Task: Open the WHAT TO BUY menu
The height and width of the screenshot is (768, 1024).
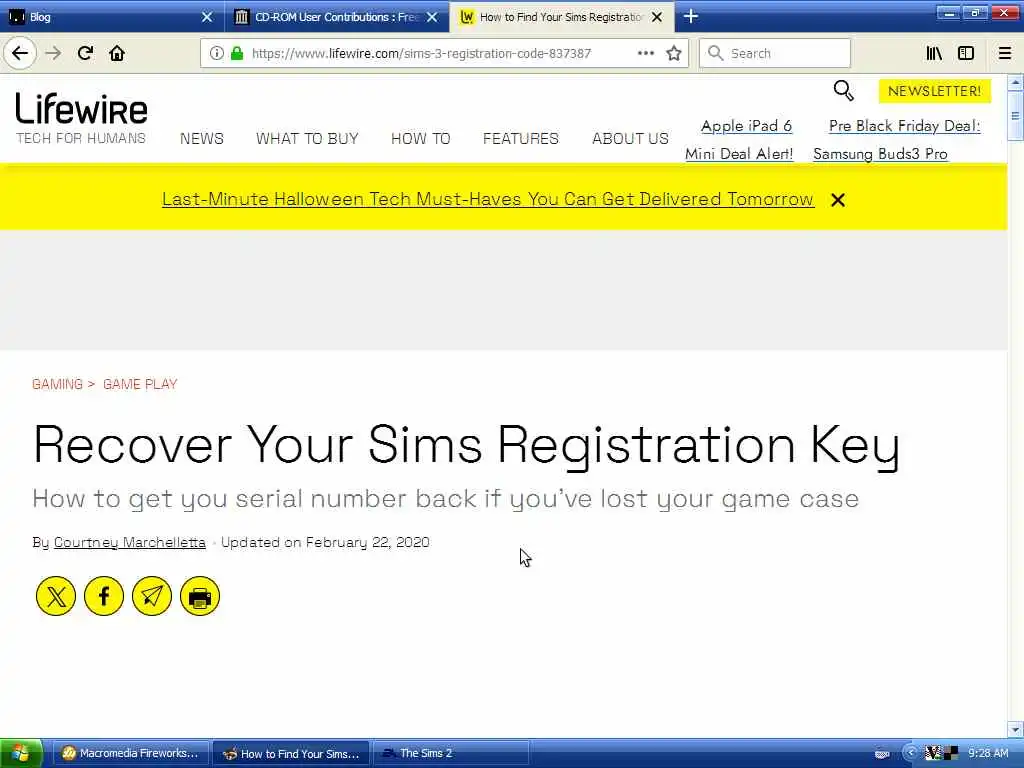Action: [x=307, y=138]
